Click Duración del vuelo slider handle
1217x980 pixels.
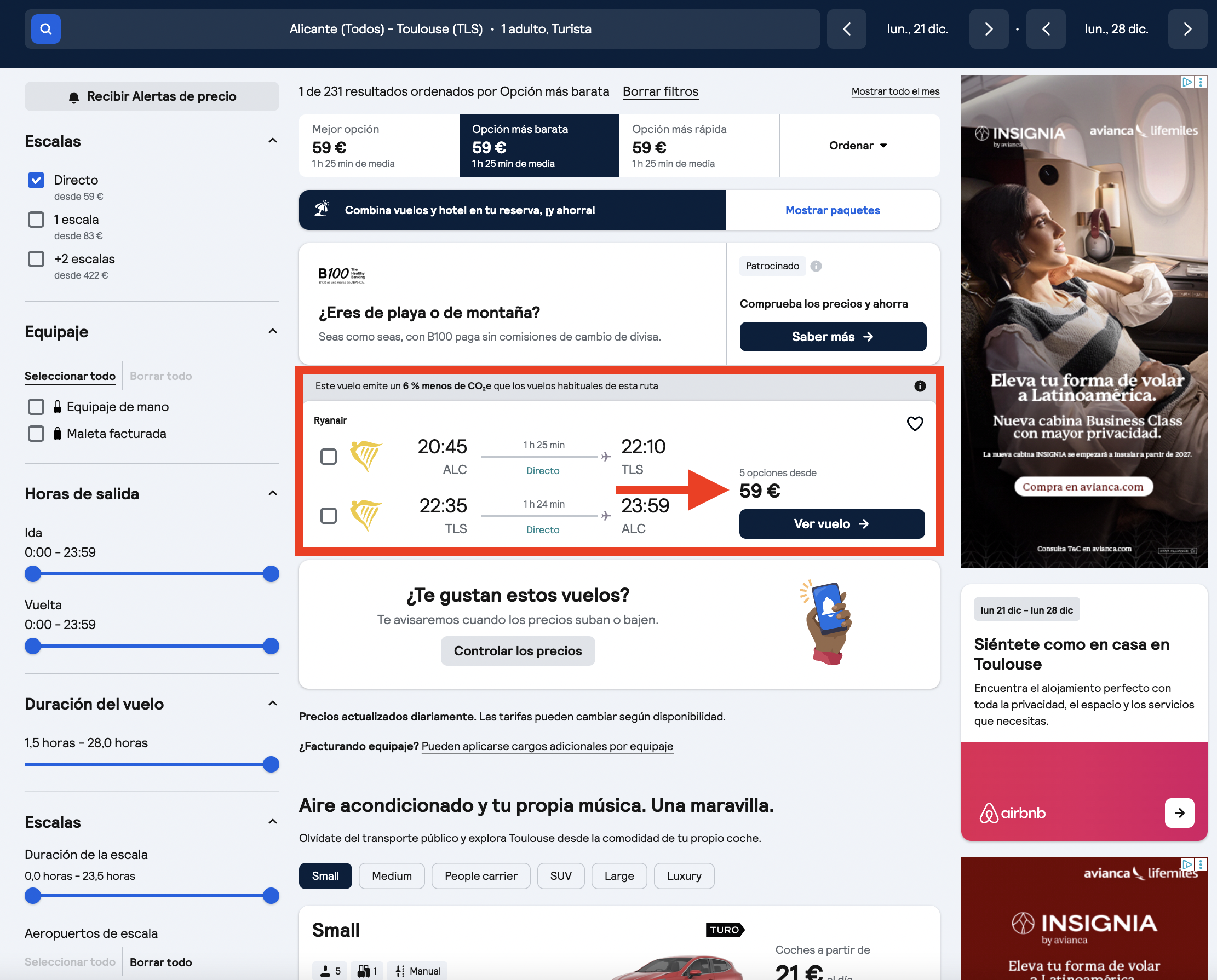(271, 764)
